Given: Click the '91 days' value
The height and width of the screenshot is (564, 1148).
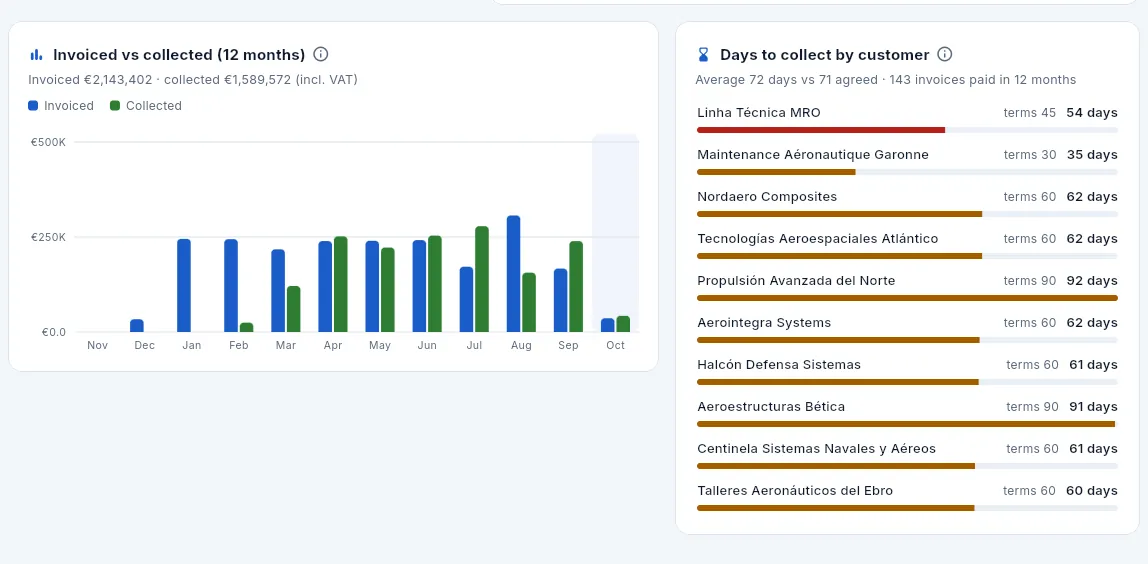Looking at the screenshot, I should tap(1093, 407).
